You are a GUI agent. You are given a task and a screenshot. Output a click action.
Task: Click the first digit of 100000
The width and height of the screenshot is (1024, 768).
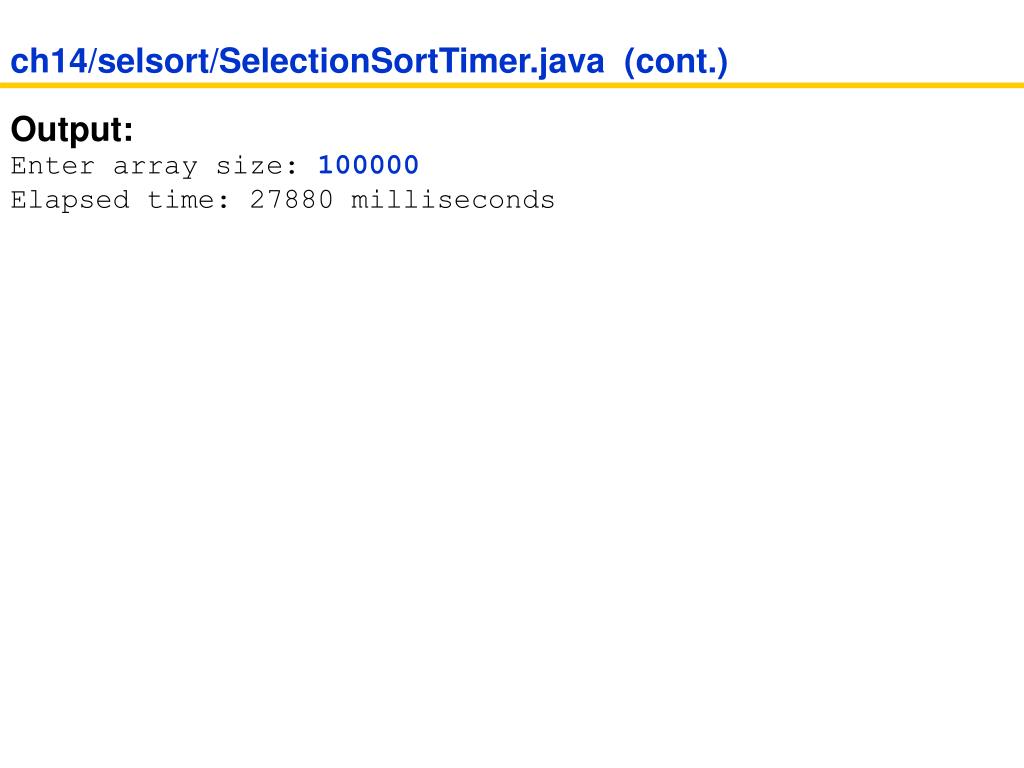click(x=326, y=165)
